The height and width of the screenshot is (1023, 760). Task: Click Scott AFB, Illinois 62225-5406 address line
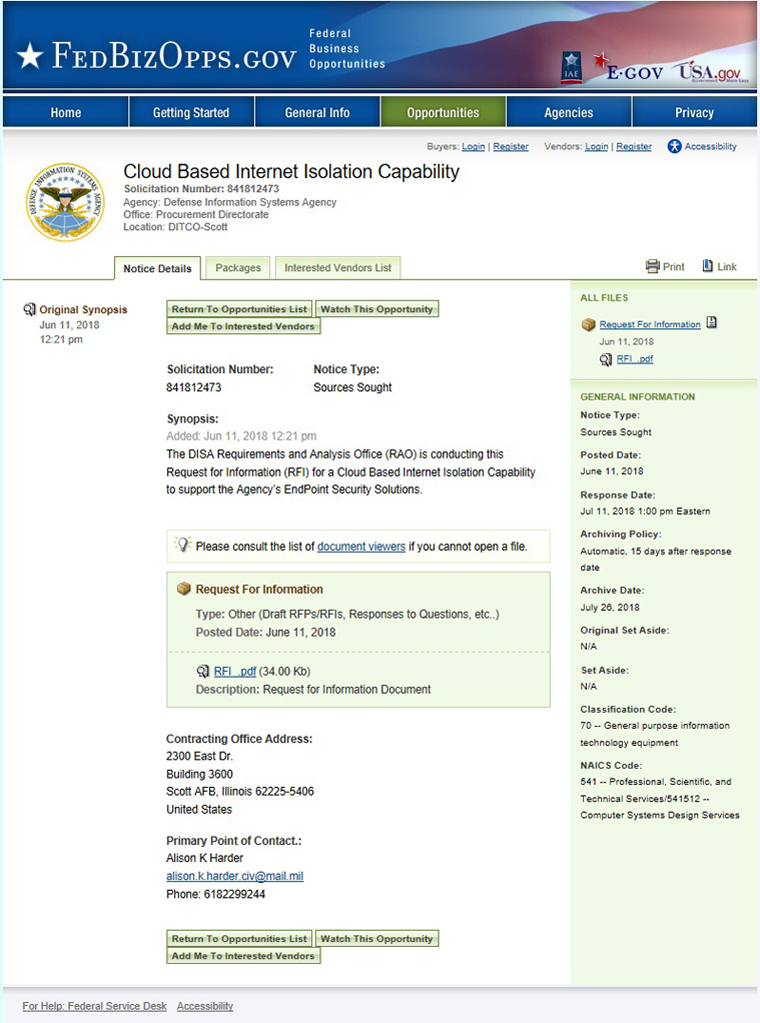click(240, 791)
